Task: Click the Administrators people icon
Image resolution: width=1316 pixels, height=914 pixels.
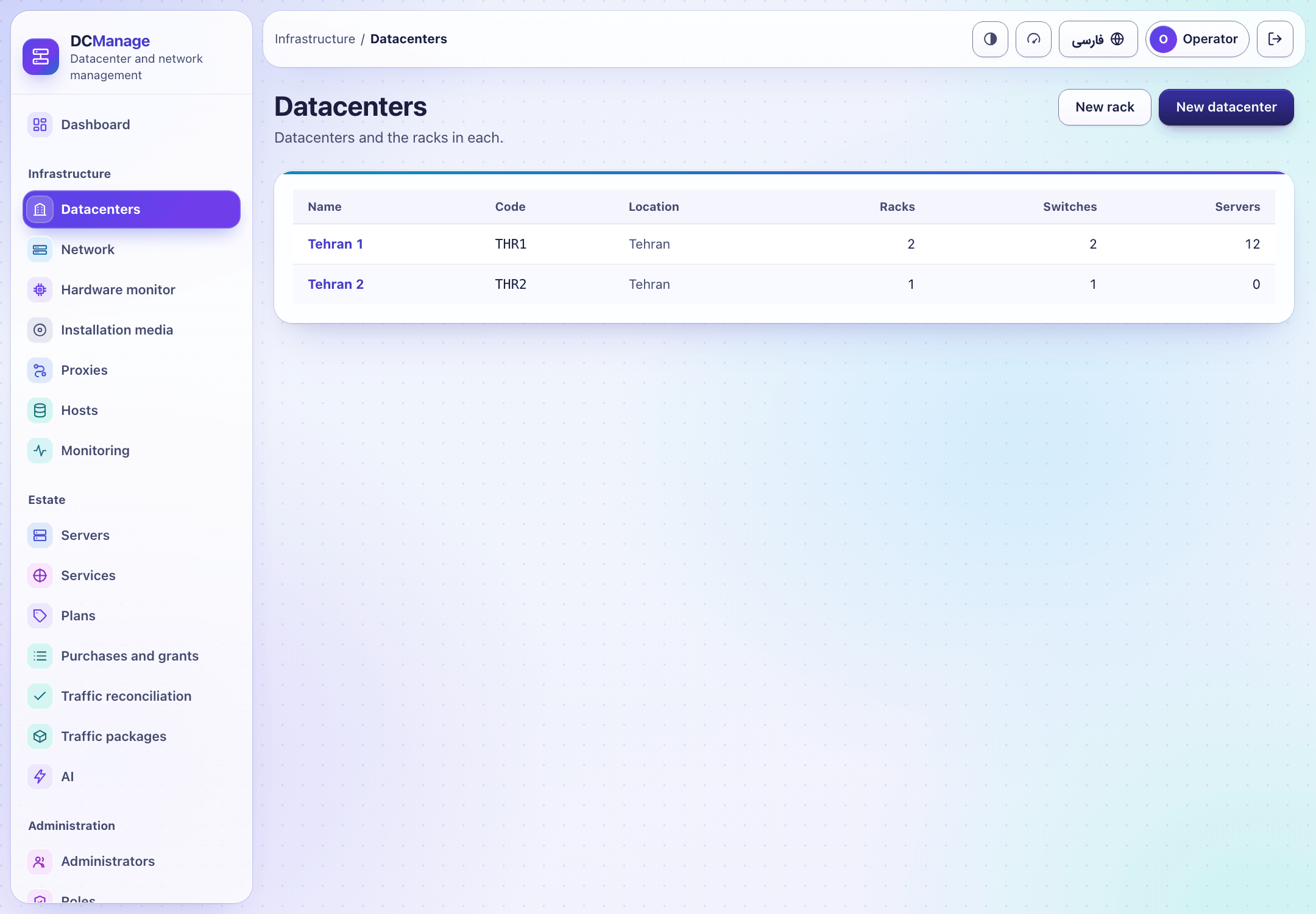Action: [40, 862]
